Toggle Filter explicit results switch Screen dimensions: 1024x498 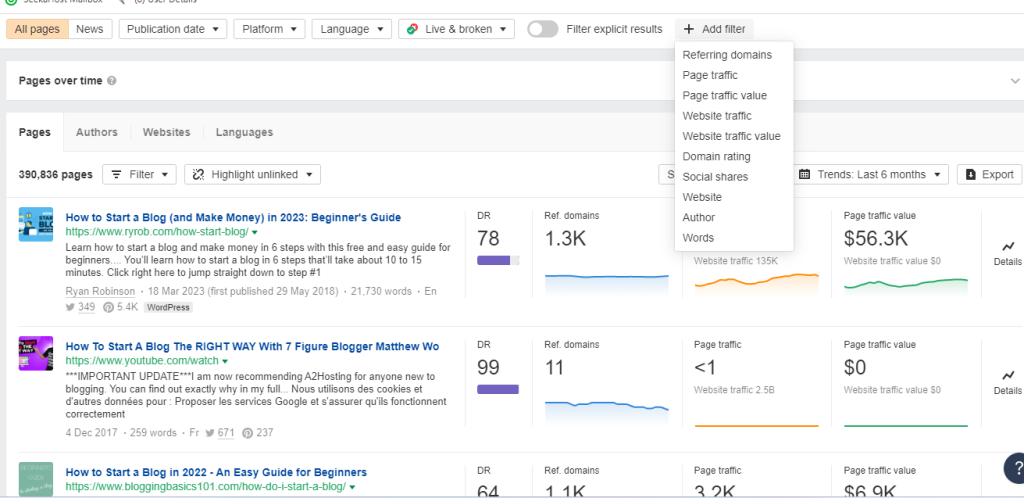coord(543,29)
